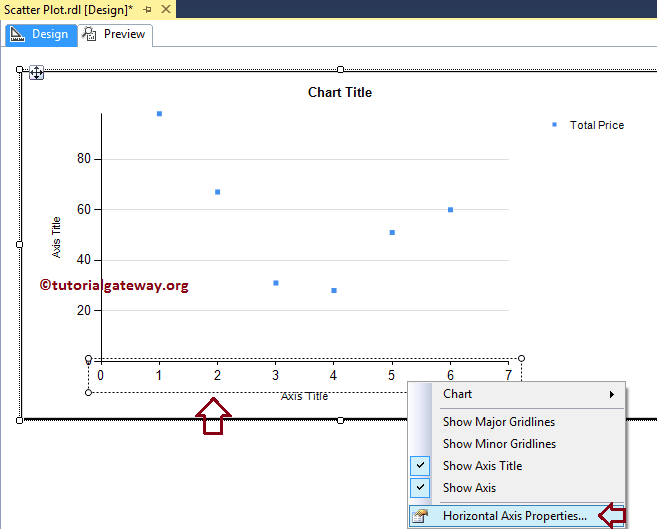
Task: Click horizontal axis label 3
Action: [x=275, y=375]
